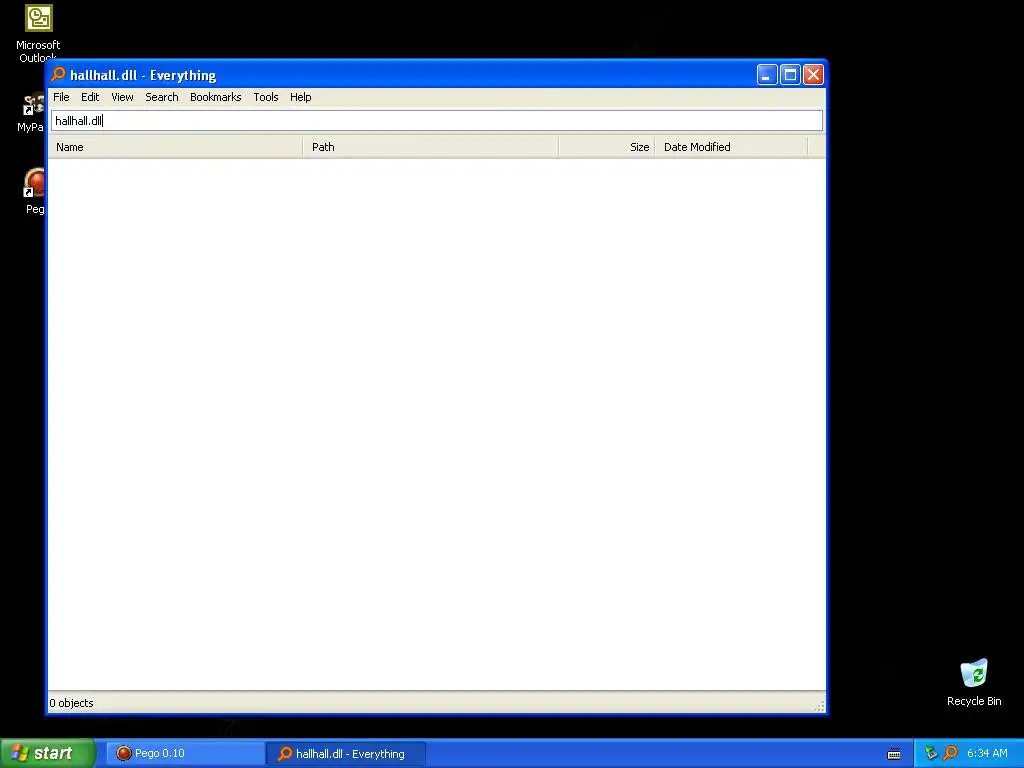Click the Everything magnifier icon in title bar
This screenshot has height=768, width=1024.
[x=59, y=74]
